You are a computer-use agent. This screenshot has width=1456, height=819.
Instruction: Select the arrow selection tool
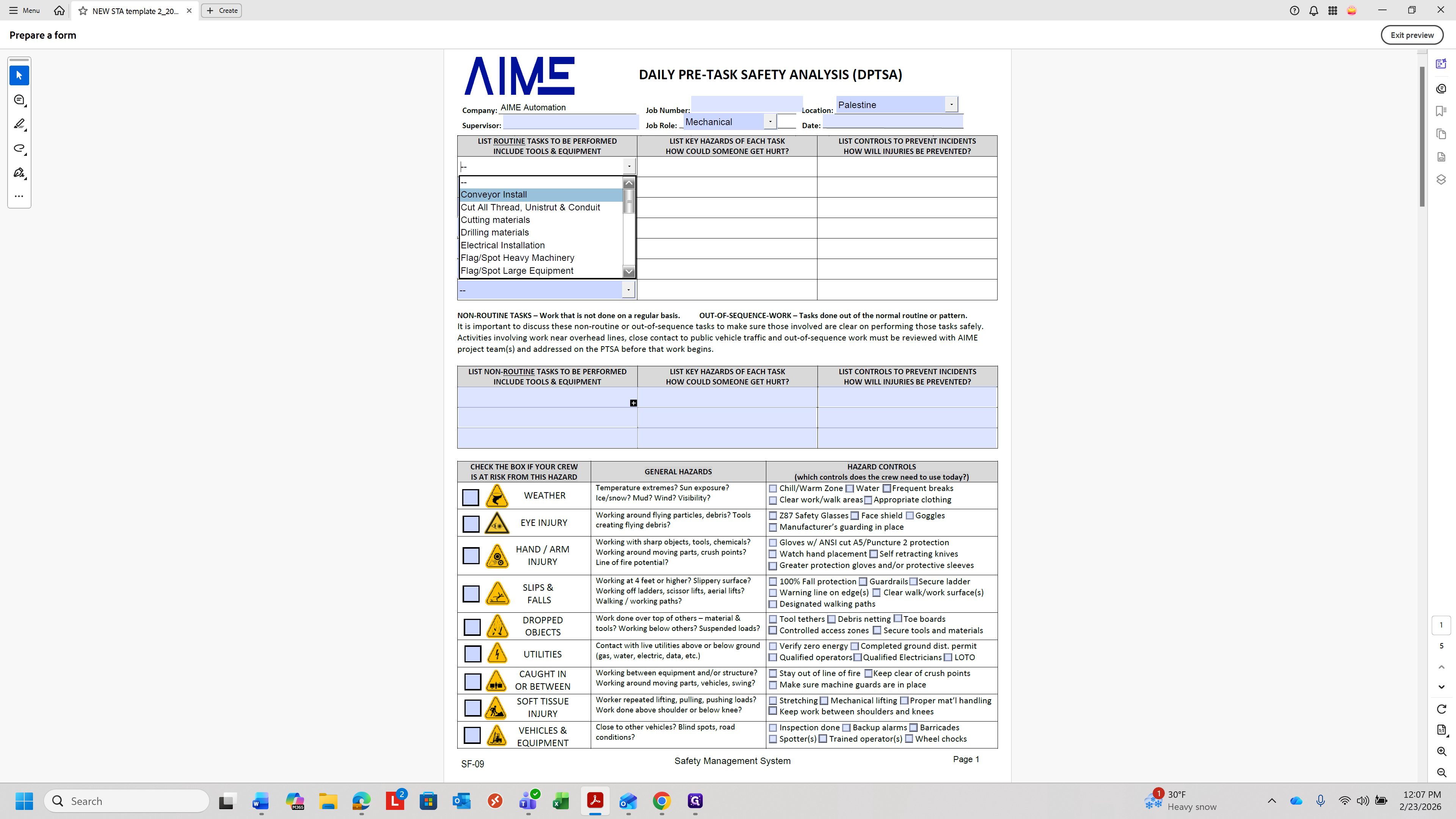pos(19,75)
